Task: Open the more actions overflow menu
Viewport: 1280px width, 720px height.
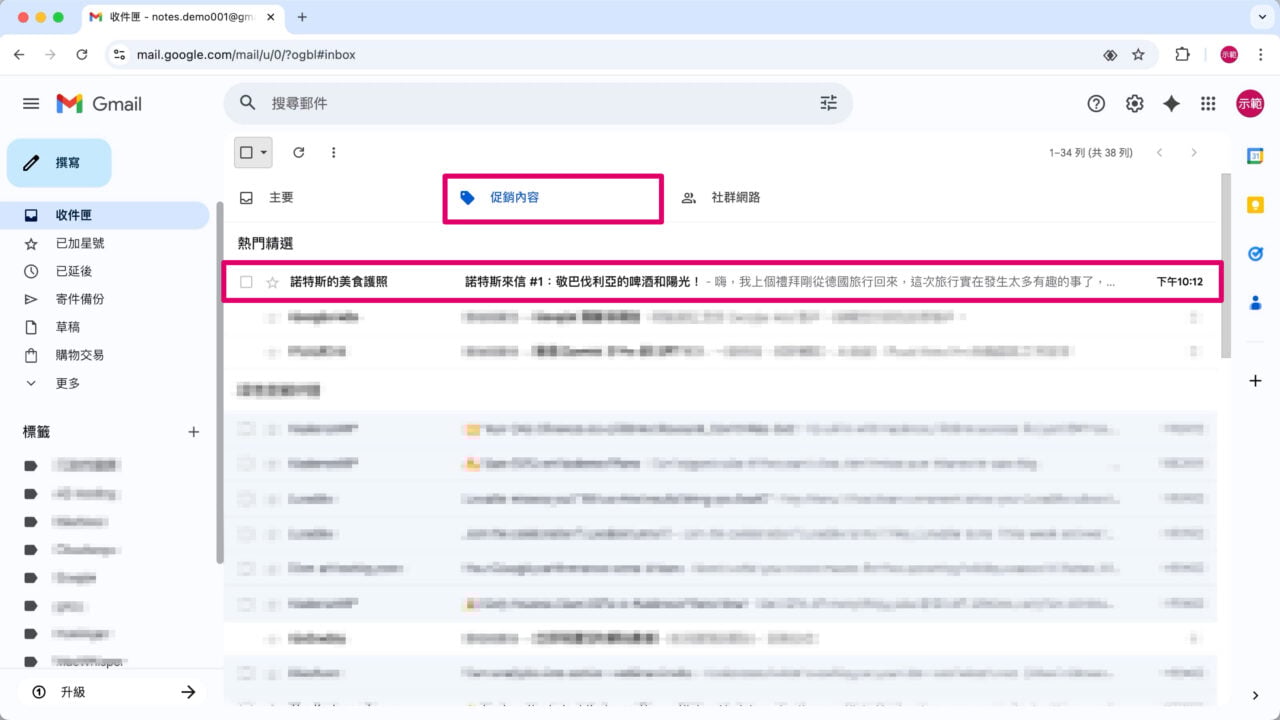Action: (x=333, y=152)
